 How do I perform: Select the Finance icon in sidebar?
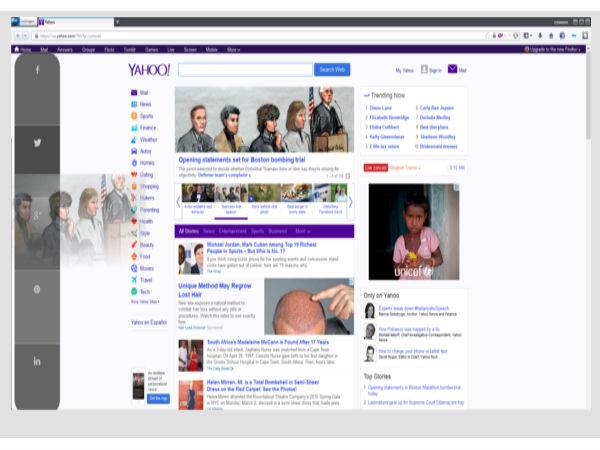(134, 128)
